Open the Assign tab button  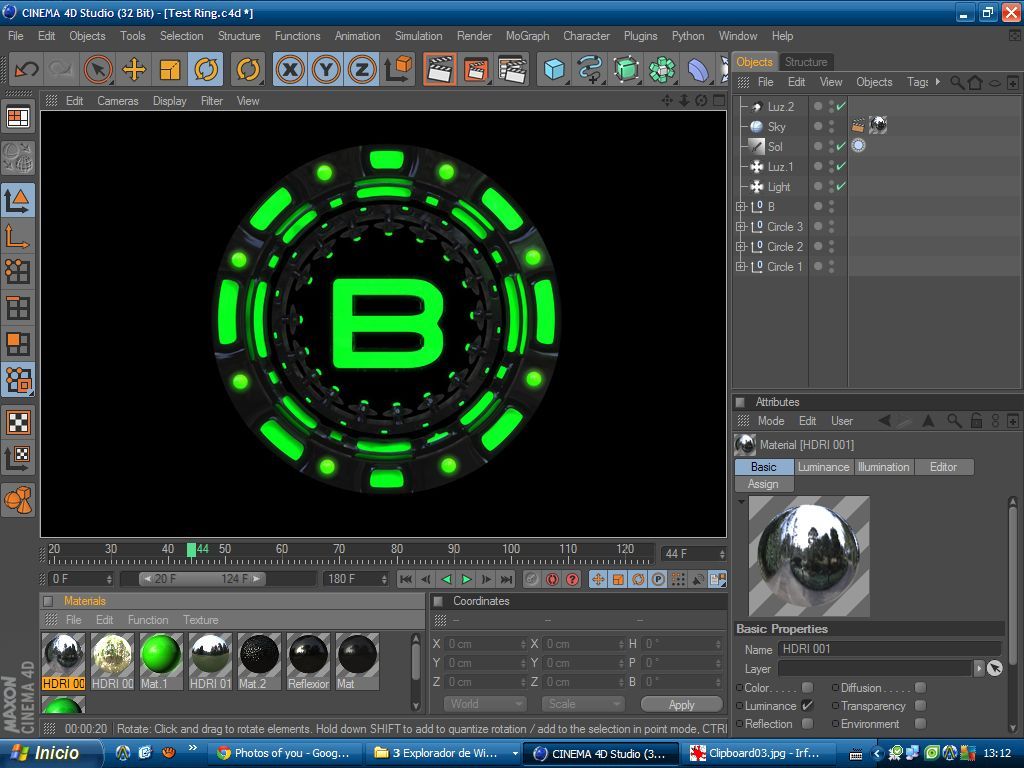[763, 484]
